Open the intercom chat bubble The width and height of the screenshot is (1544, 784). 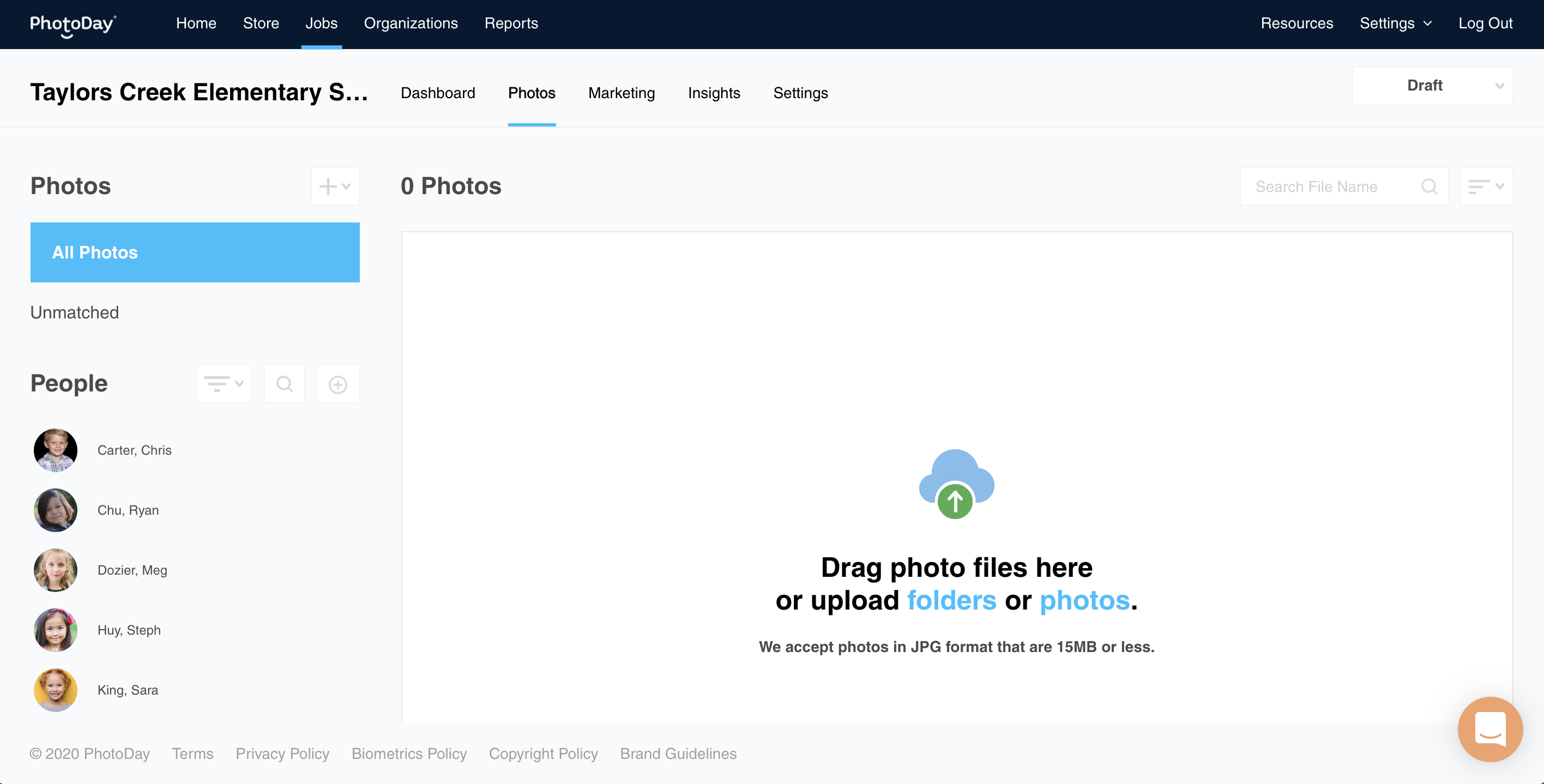pyautogui.click(x=1489, y=728)
